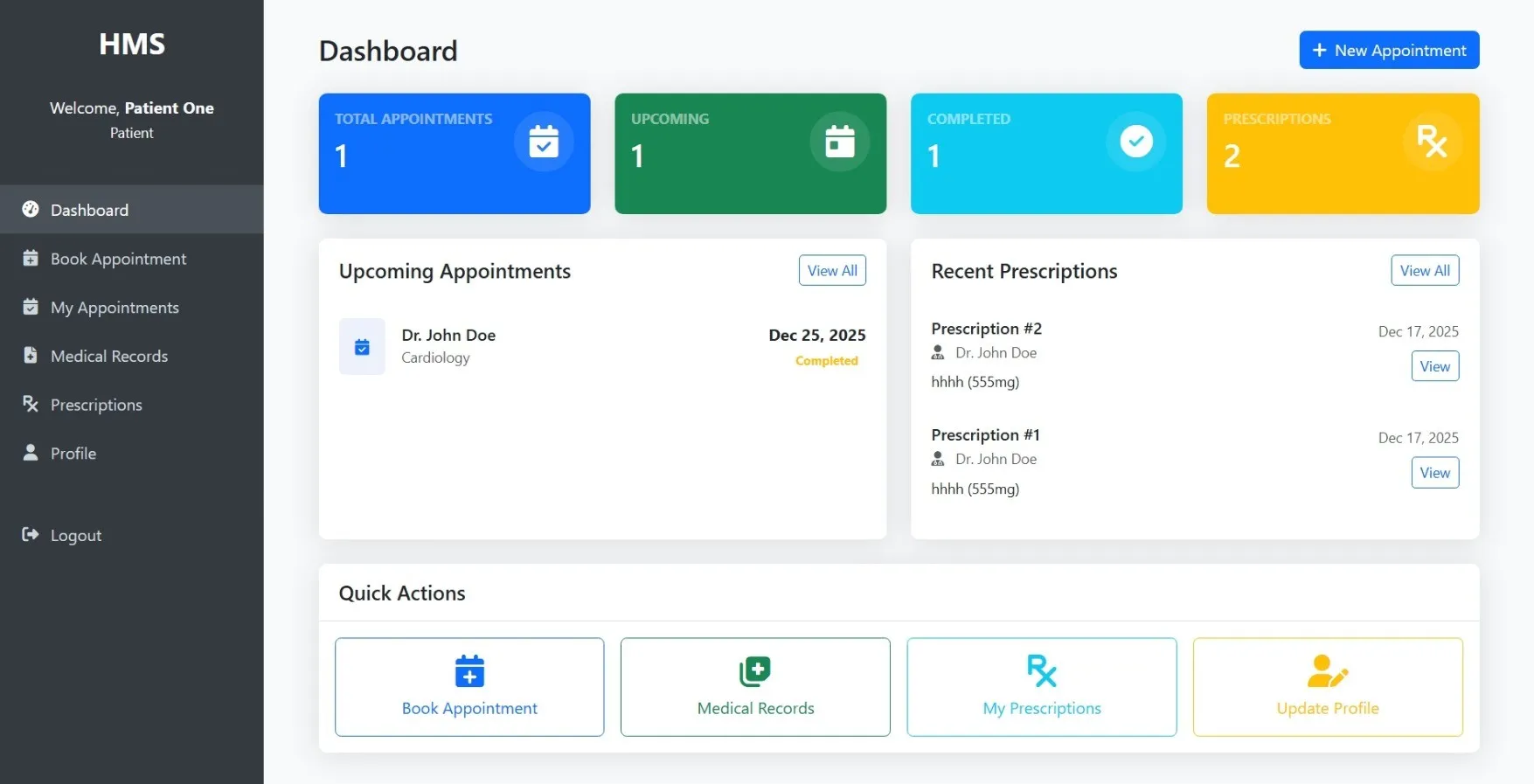Viewport: 1534px width, 784px height.
Task: Open My Appointments in the sidebar
Action: click(131, 307)
